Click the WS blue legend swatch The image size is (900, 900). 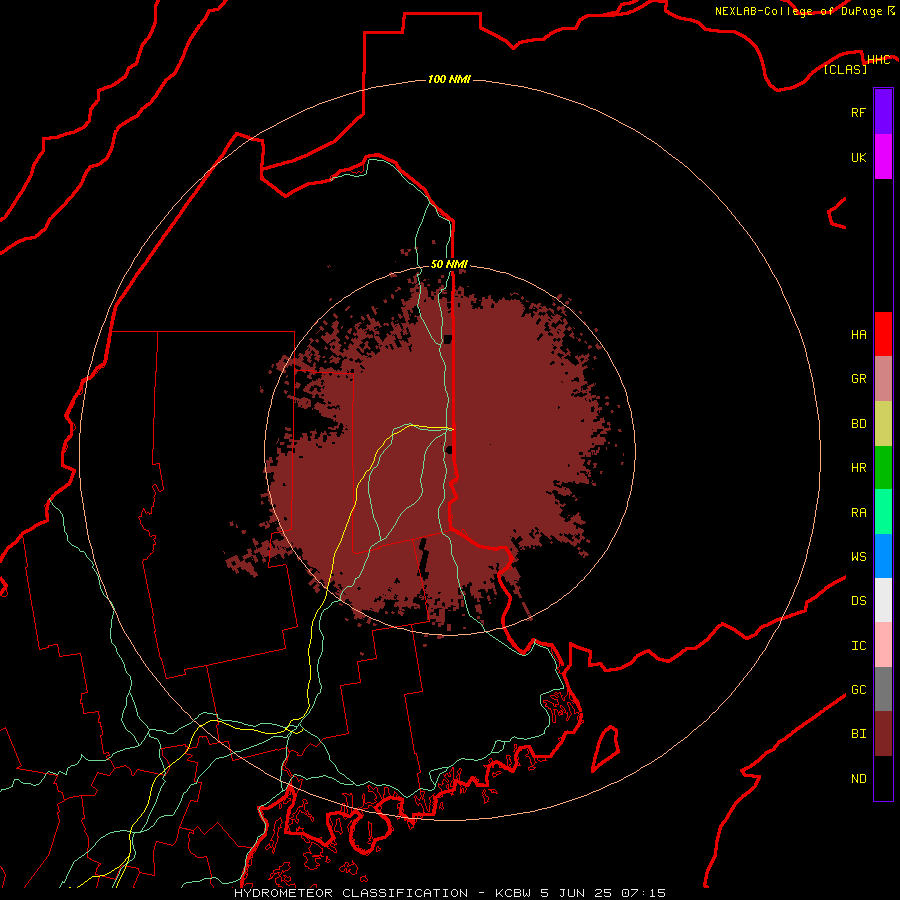(x=883, y=556)
